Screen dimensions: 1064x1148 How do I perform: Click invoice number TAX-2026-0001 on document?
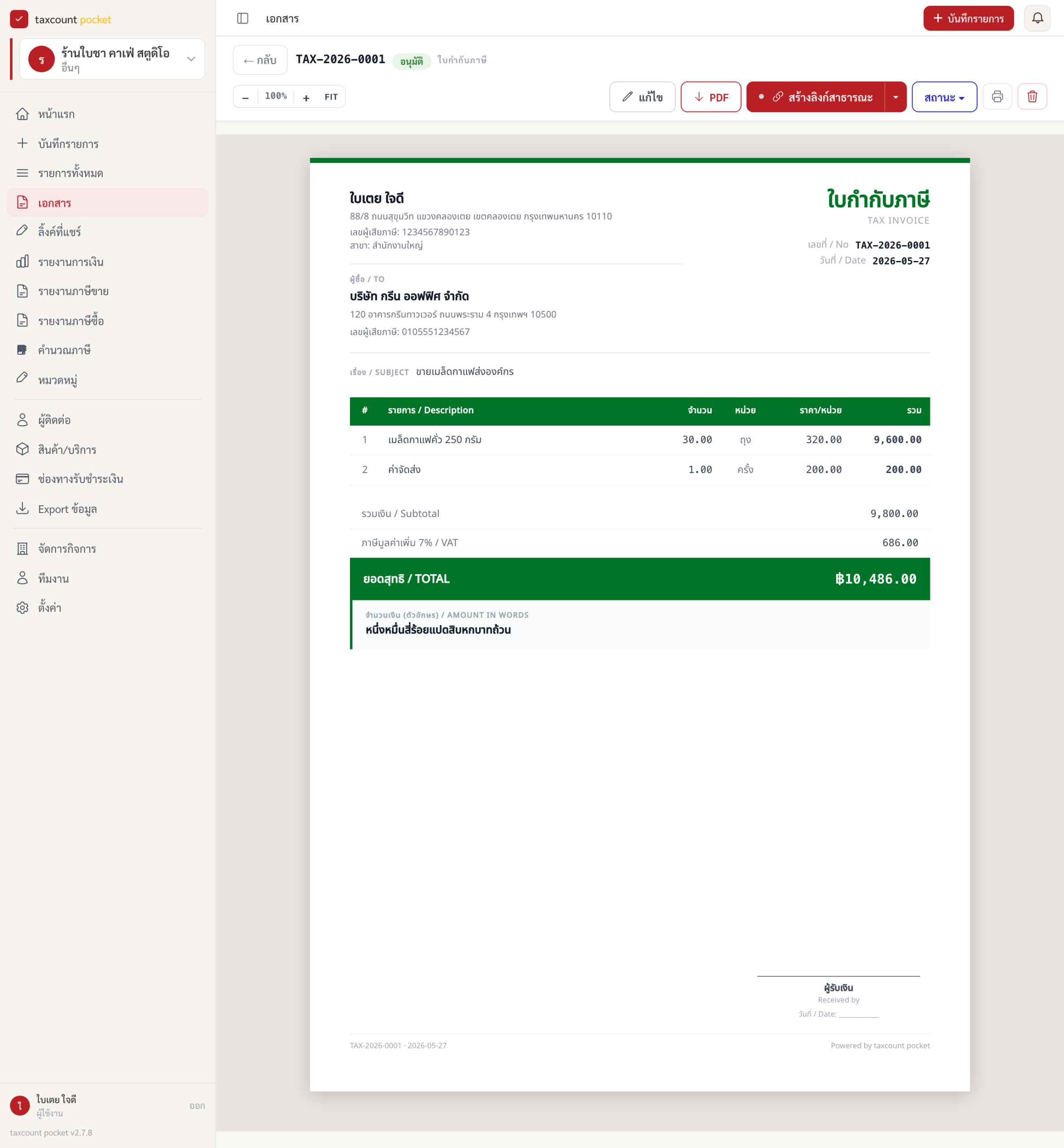[x=892, y=245]
